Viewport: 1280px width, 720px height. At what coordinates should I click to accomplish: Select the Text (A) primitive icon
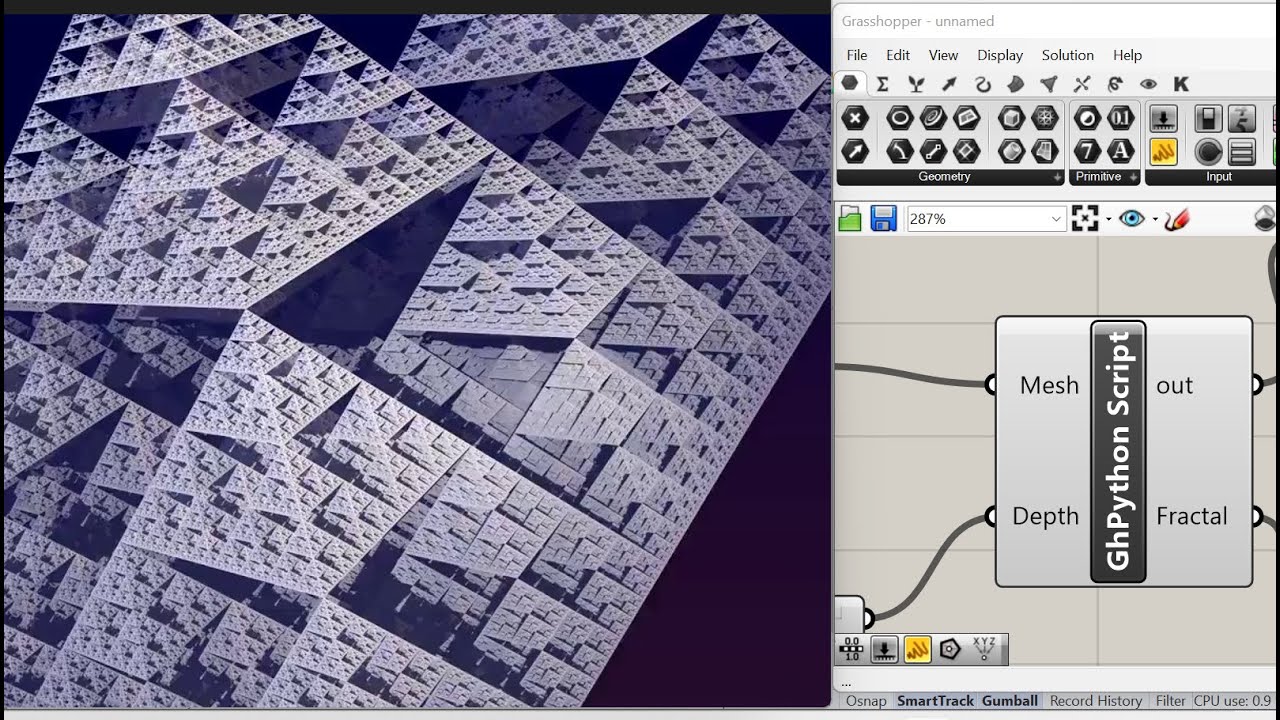tap(1120, 151)
